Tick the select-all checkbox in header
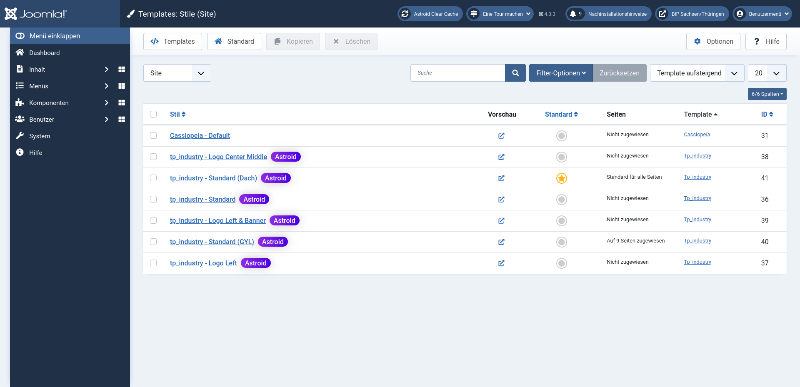 [x=153, y=114]
